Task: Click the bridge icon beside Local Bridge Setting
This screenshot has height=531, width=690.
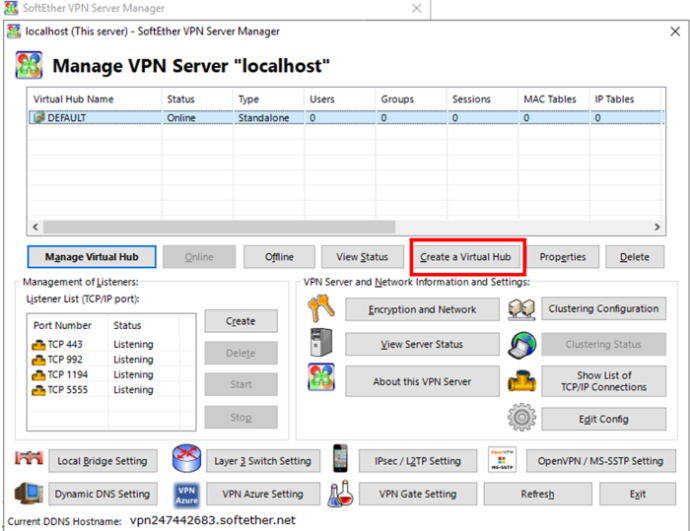Action: (x=26, y=459)
